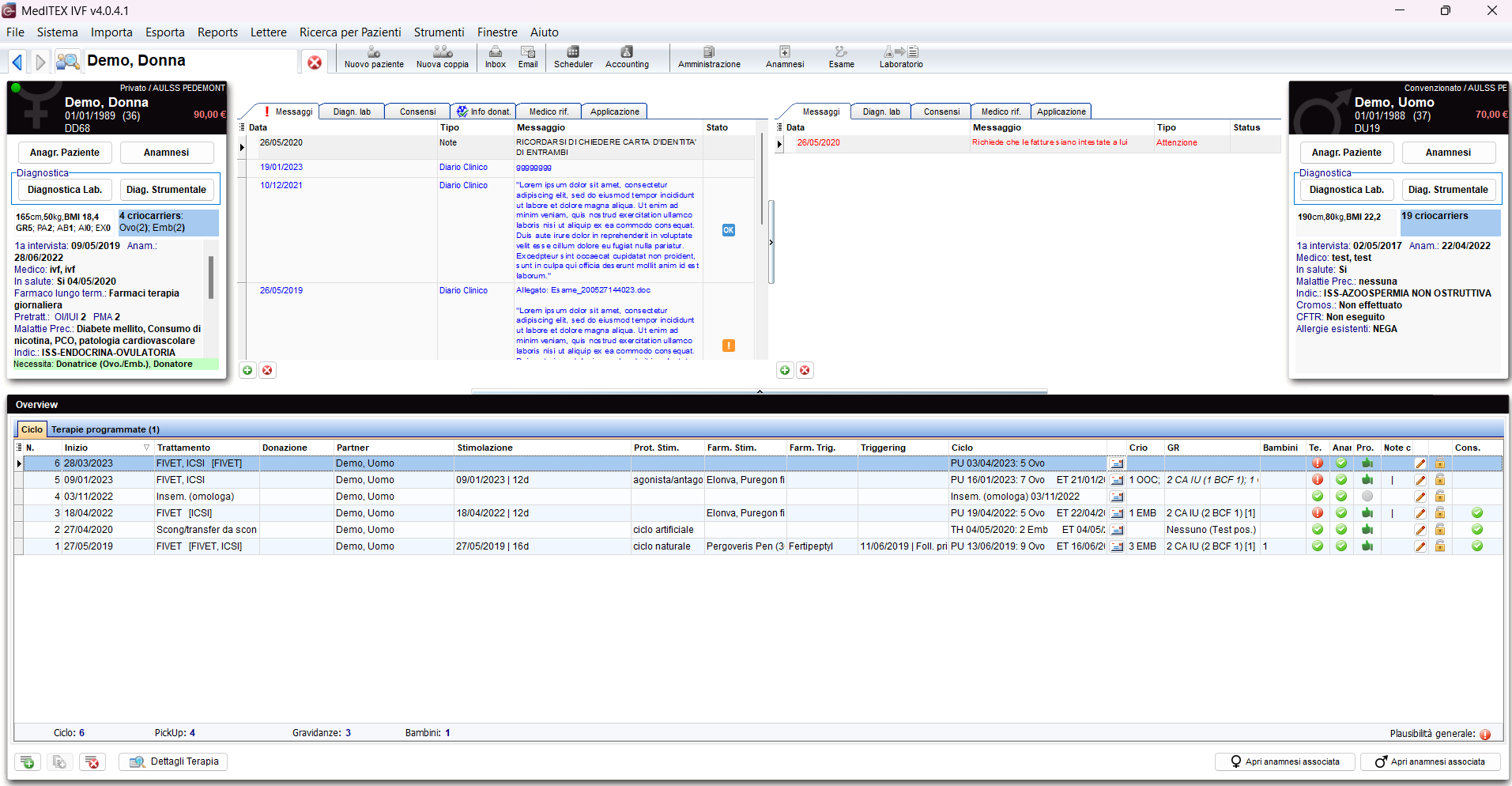Switch to the Terapie programmate tab
This screenshot has height=786, width=1512.
click(105, 429)
